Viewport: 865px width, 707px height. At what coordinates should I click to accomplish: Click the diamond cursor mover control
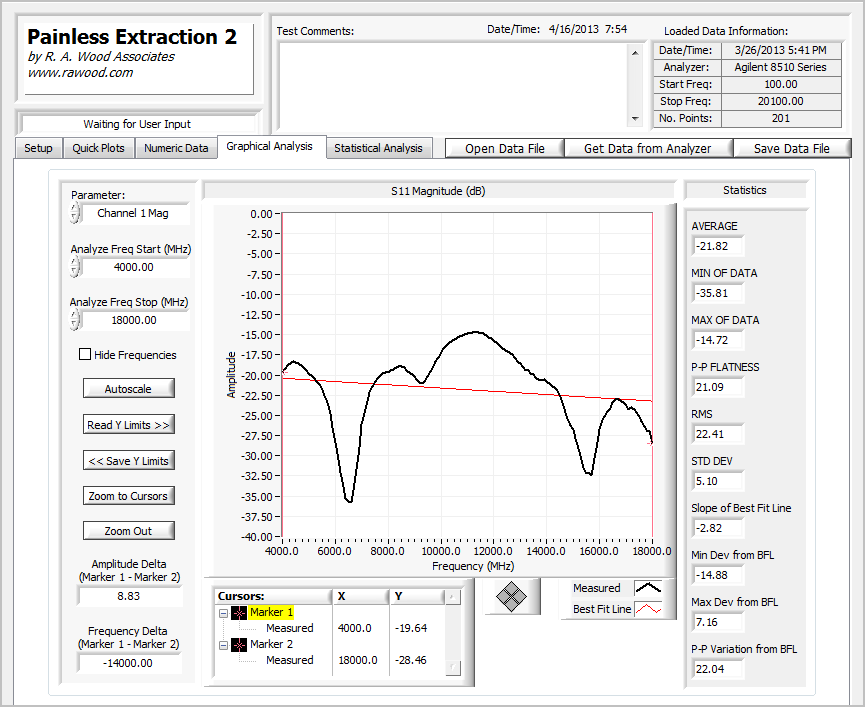tap(511, 596)
